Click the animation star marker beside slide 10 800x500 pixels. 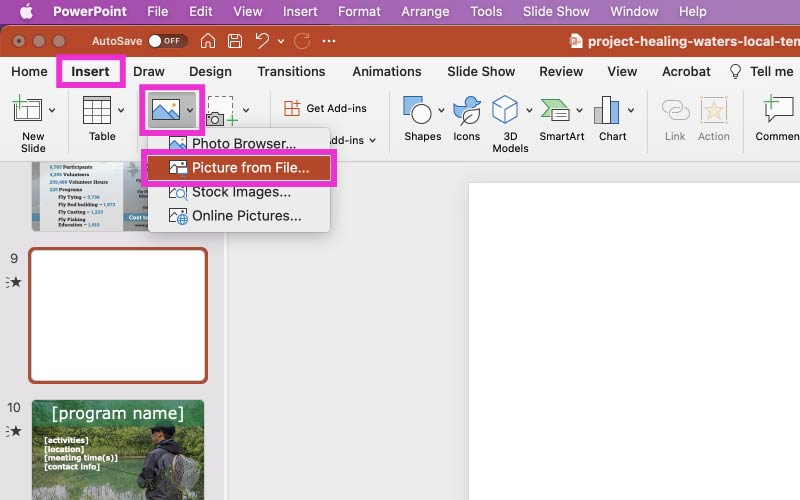click(x=14, y=431)
